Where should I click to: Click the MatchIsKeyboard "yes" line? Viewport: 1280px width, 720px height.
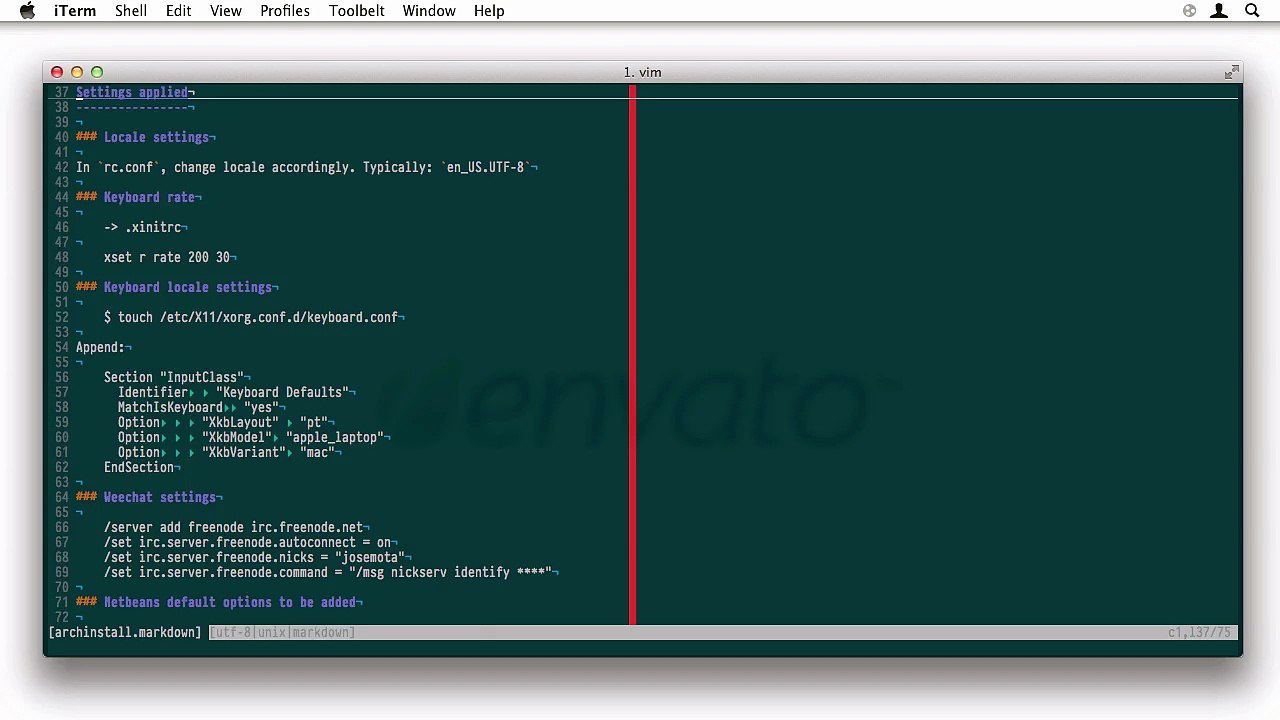pyautogui.click(x=198, y=407)
